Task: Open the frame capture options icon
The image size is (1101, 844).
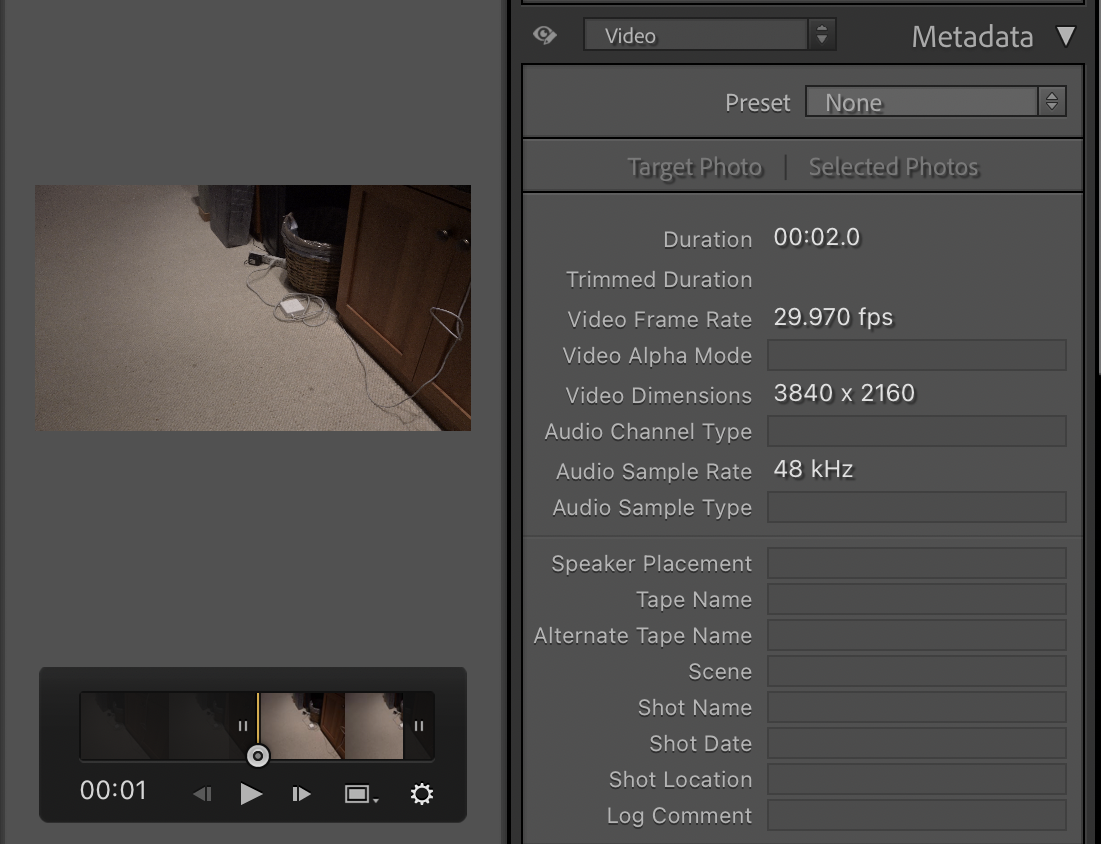Action: [x=360, y=793]
